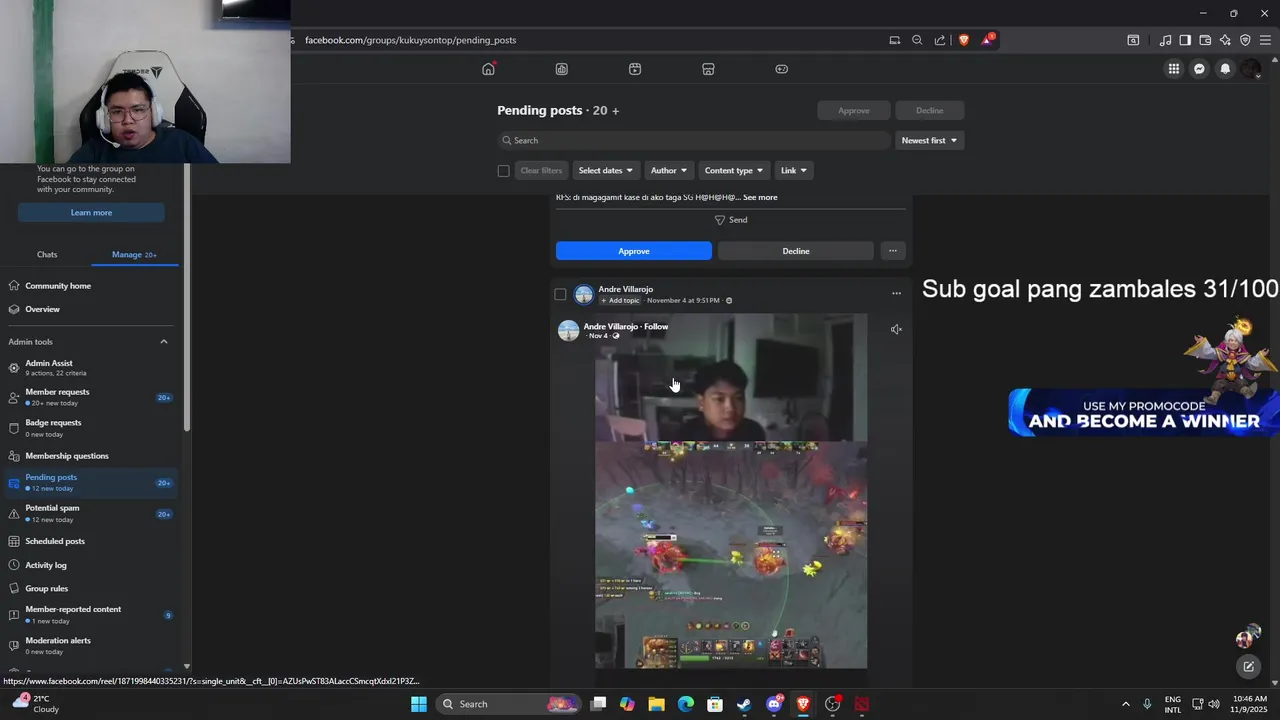This screenshot has width=1280, height=720.
Task: Open Brave VPN shield icon
Action: (1245, 40)
